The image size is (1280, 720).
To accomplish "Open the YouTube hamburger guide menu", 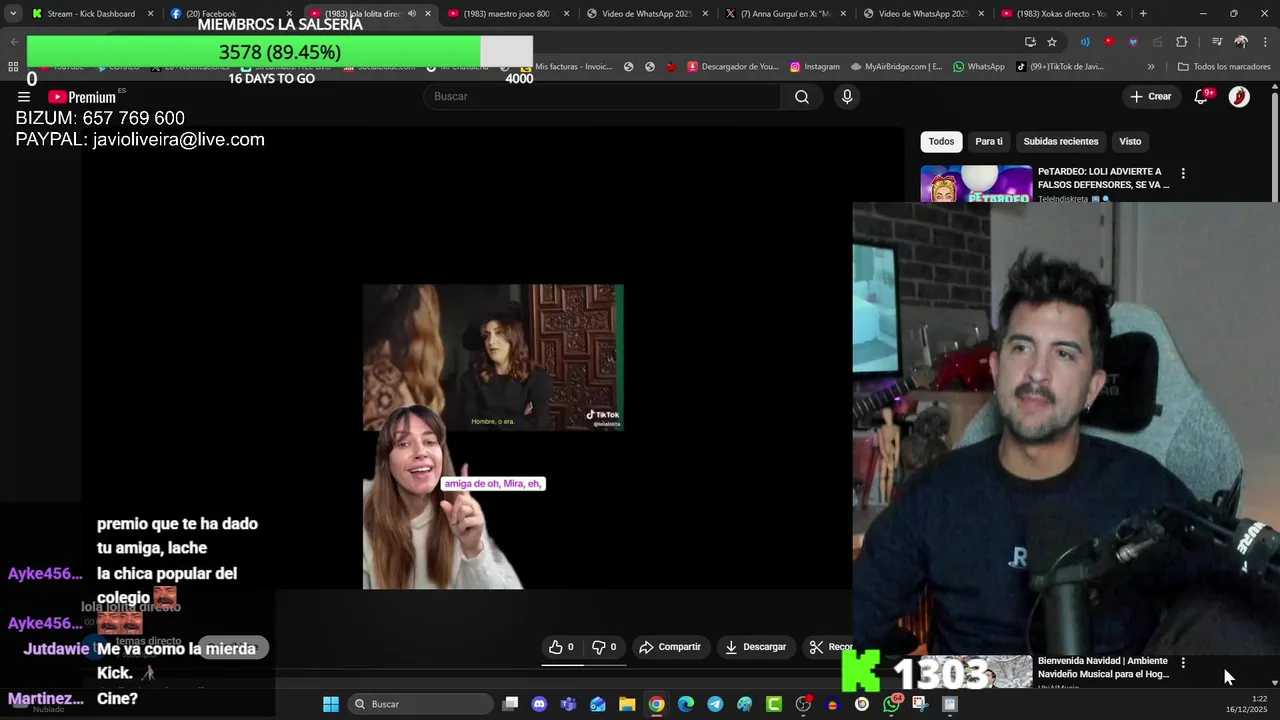I will click(23, 97).
